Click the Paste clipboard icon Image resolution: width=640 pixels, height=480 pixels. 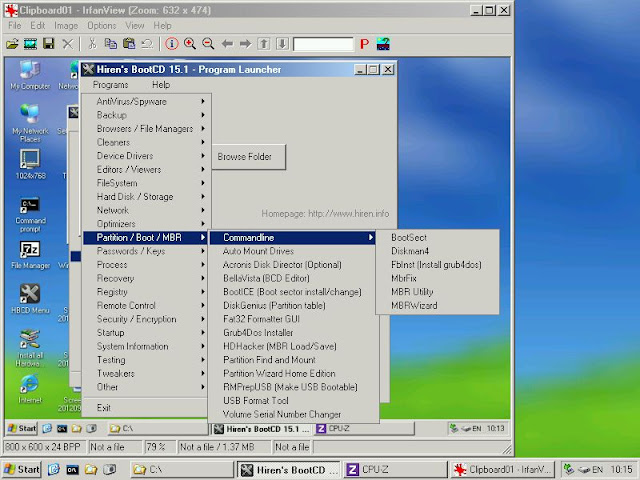129,44
